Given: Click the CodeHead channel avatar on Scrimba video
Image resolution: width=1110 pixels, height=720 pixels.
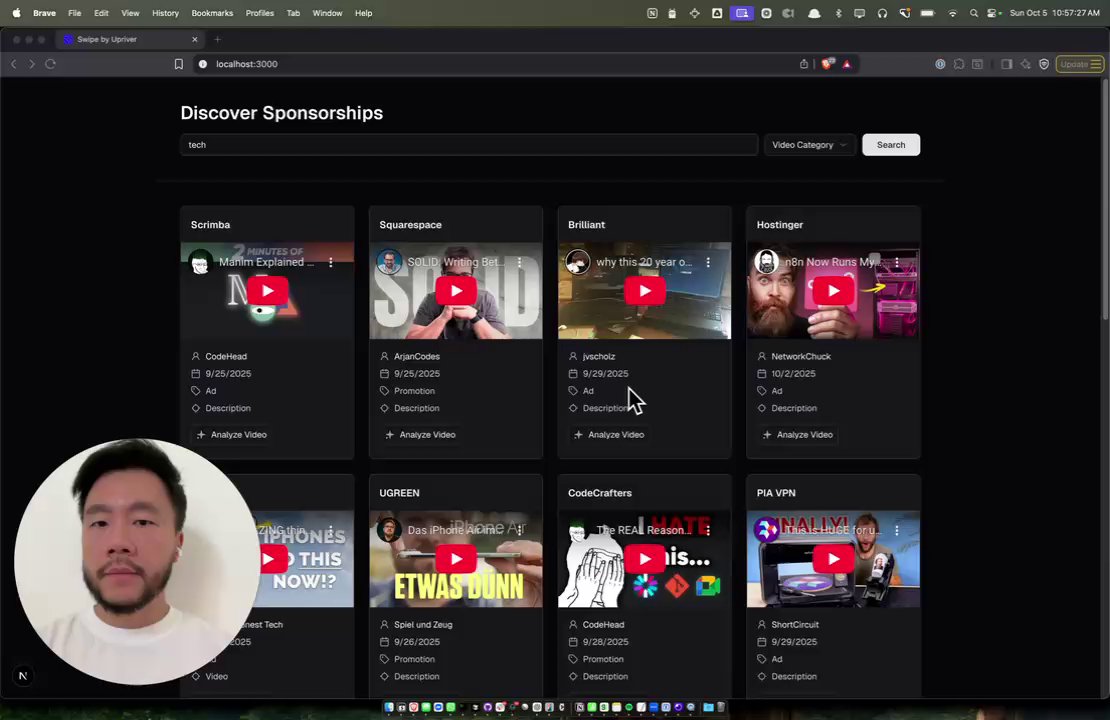Looking at the screenshot, I should (x=201, y=262).
